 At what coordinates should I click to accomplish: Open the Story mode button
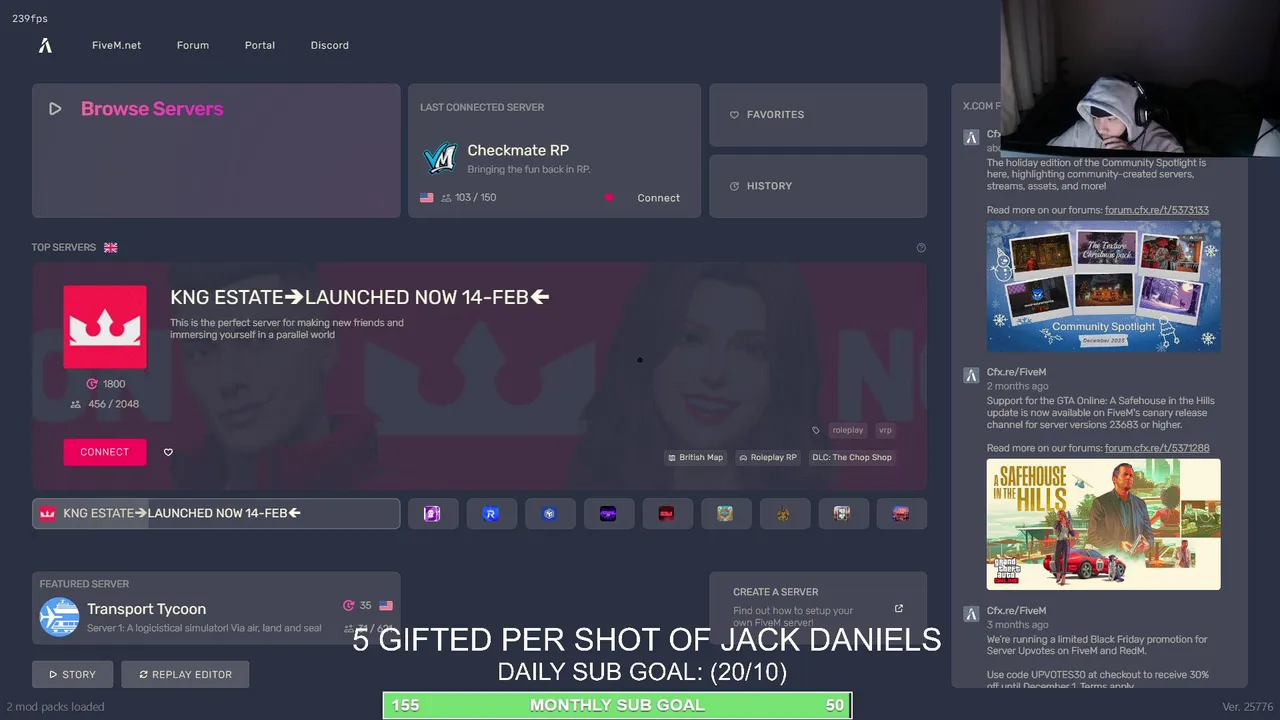point(72,674)
